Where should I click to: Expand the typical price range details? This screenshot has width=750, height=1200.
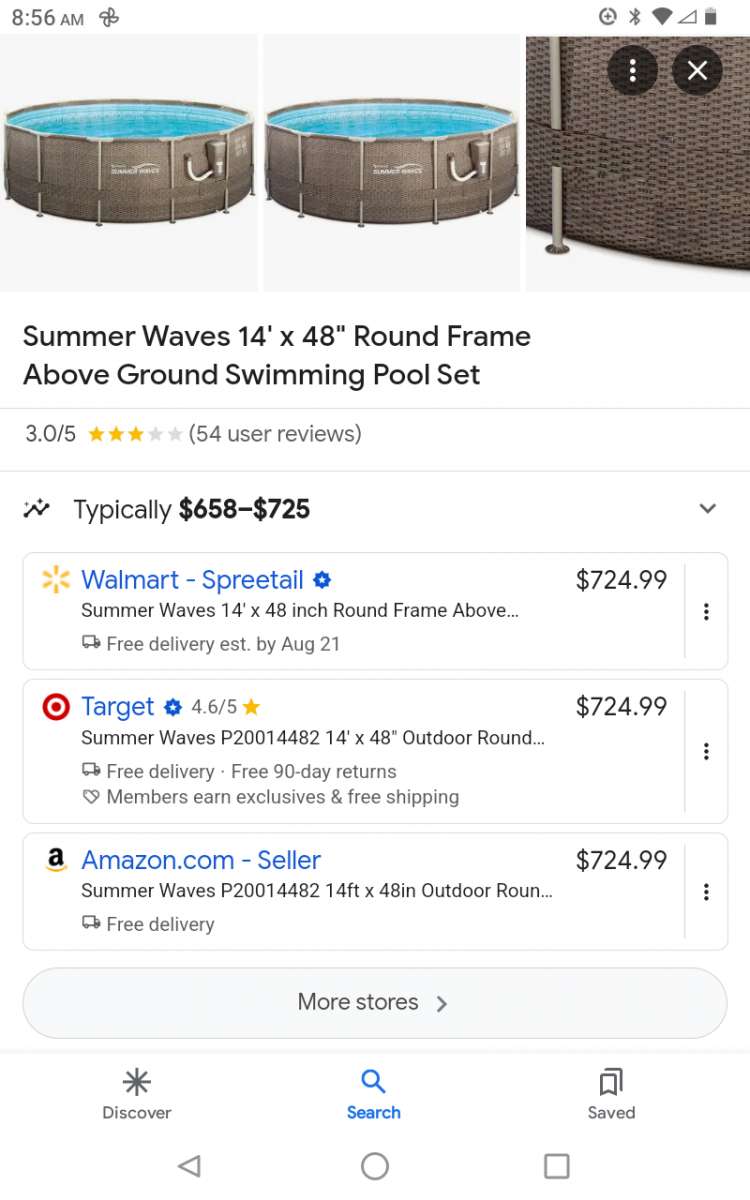pos(708,508)
